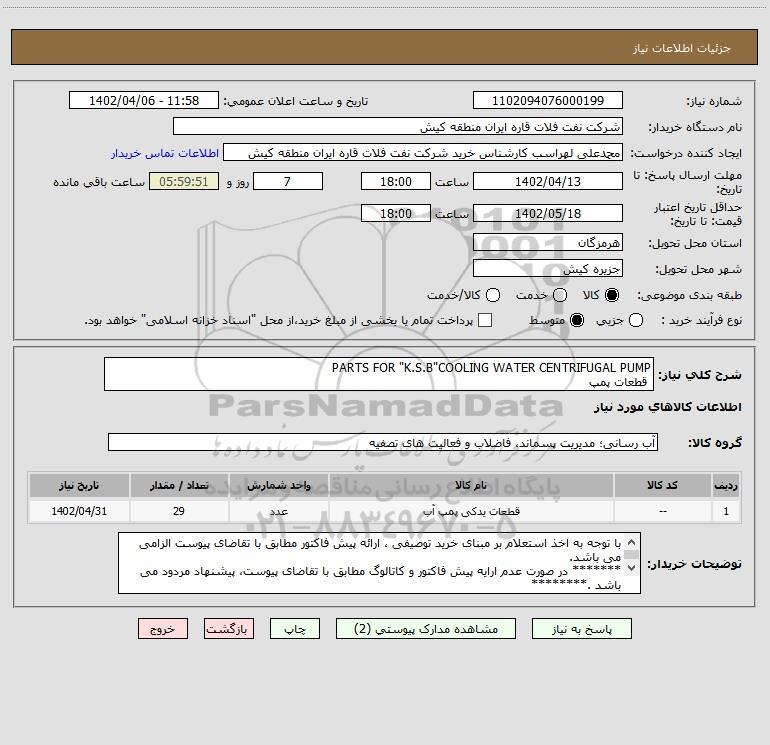
Task: Click the response deadline date 1402/04/13 field
Action: click(548, 181)
